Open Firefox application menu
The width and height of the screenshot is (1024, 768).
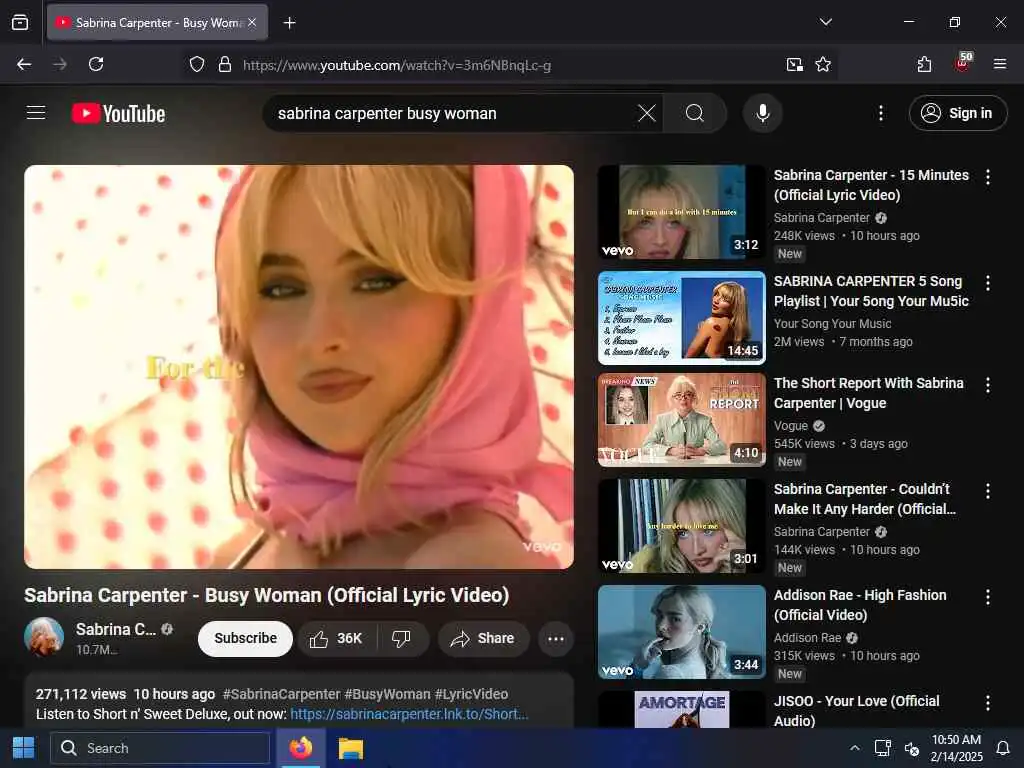(x=1000, y=64)
